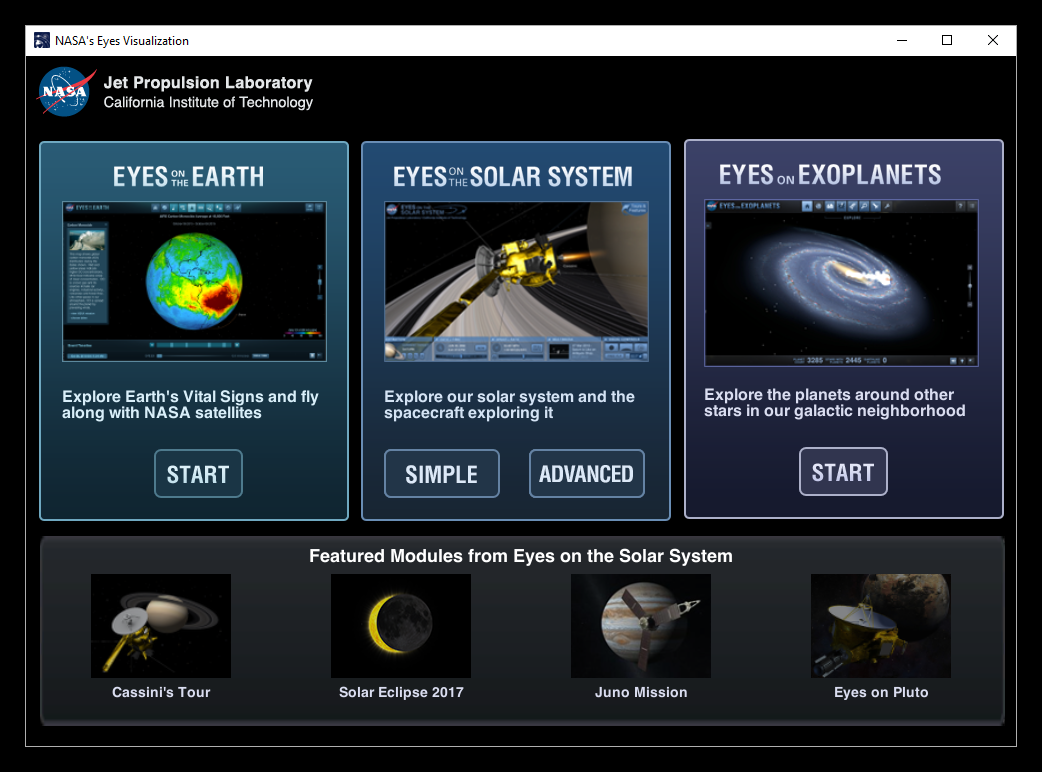
Task: Click the Eyes on Exoplanets galaxy preview image
Action: [841, 281]
